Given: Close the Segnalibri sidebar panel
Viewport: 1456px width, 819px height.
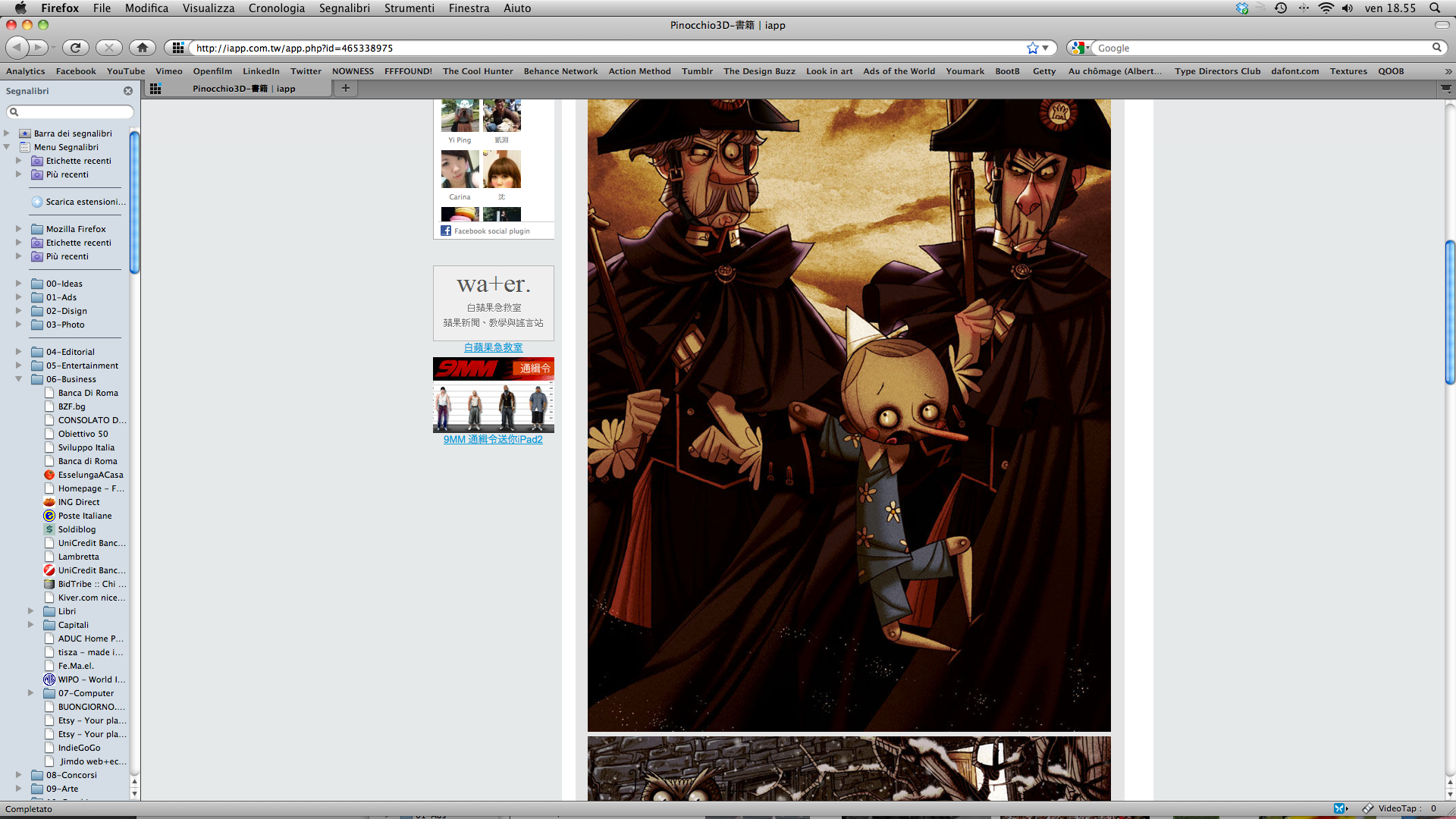Looking at the screenshot, I should 128,91.
